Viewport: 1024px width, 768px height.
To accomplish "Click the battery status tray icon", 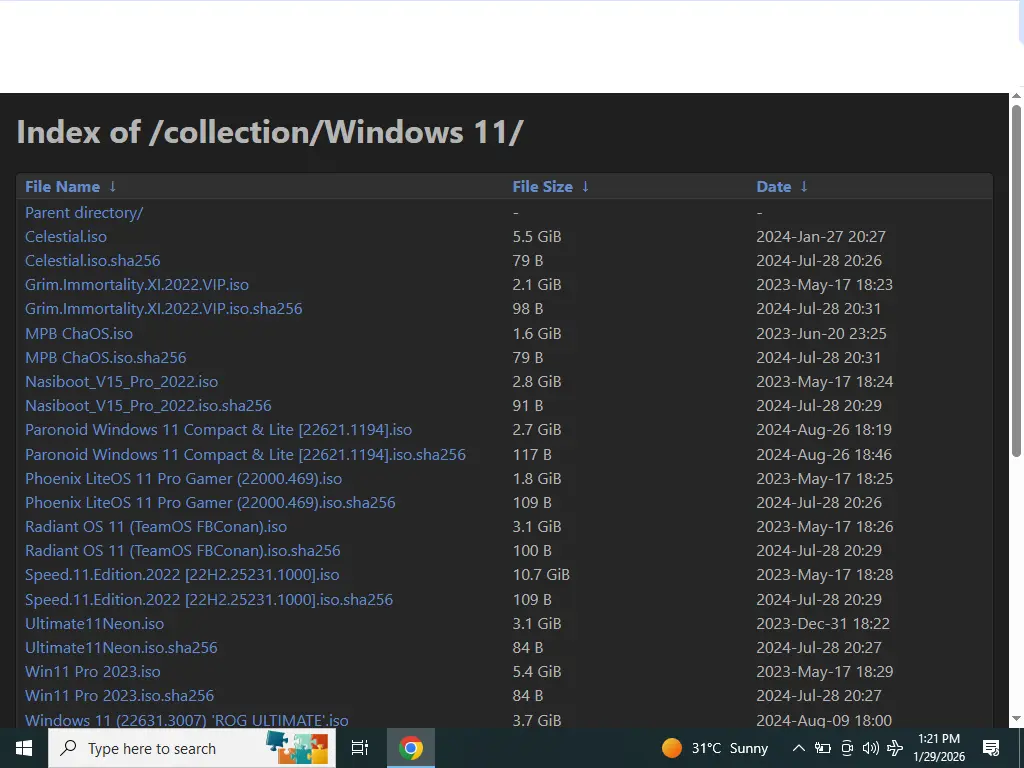I will tap(822, 748).
